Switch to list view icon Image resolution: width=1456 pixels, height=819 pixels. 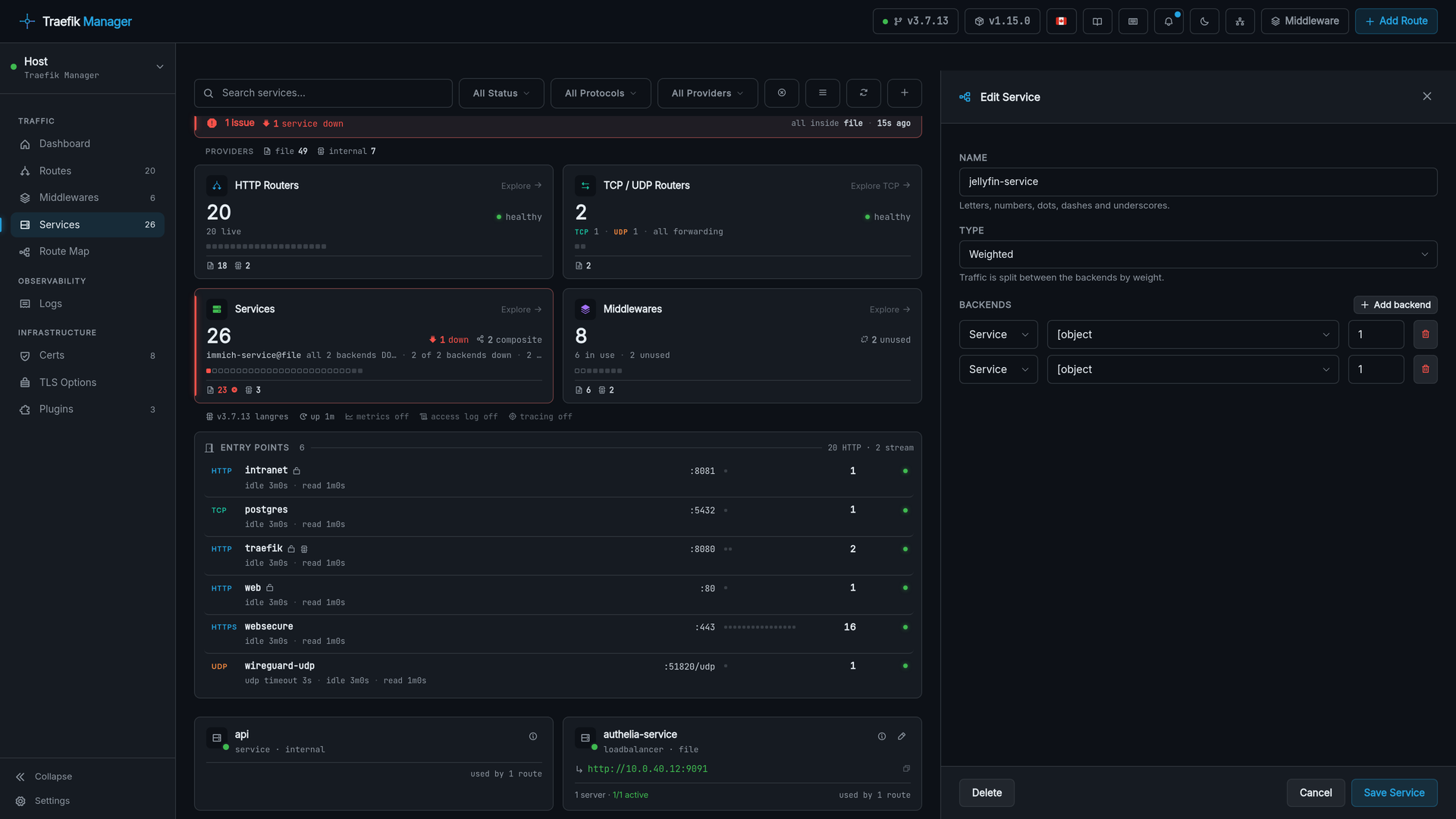point(823,93)
